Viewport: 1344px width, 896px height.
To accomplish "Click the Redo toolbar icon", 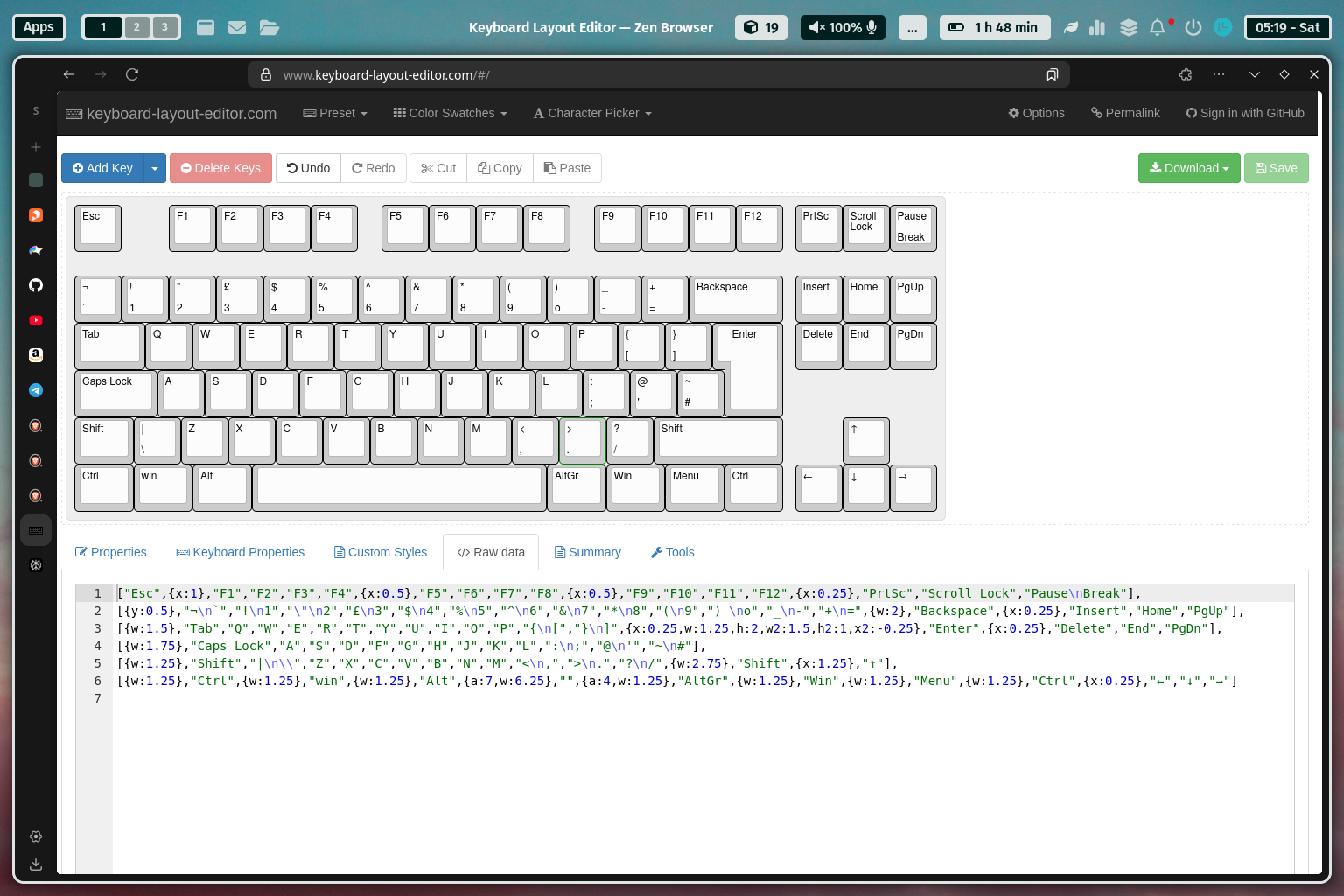I will 358,168.
